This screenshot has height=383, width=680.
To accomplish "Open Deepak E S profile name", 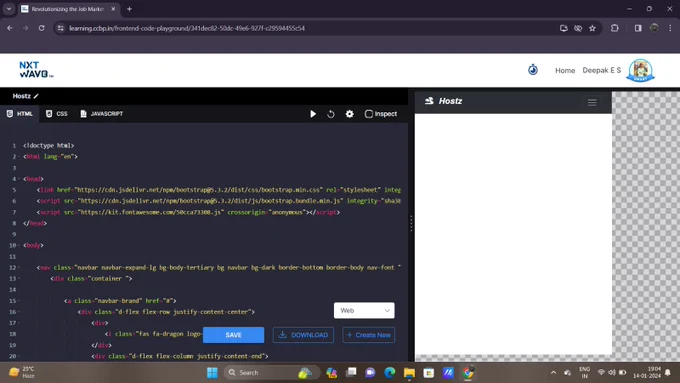I will click(x=602, y=70).
